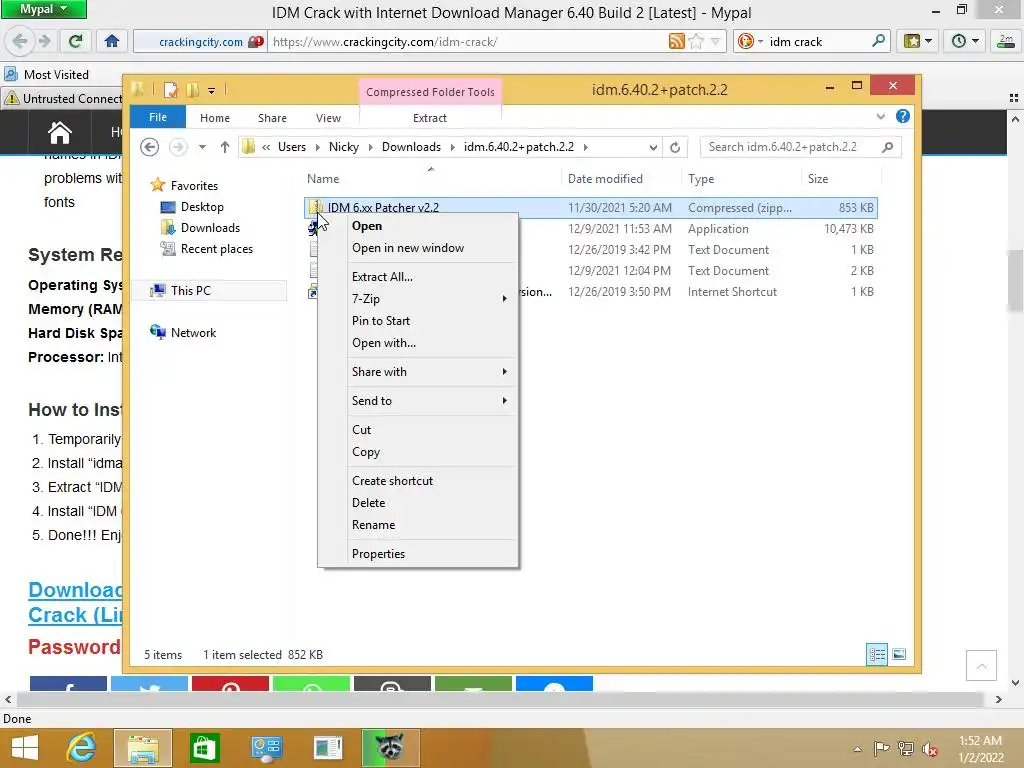Click the website home icon in crackingcity navbar
The height and width of the screenshot is (768, 1024).
59,133
